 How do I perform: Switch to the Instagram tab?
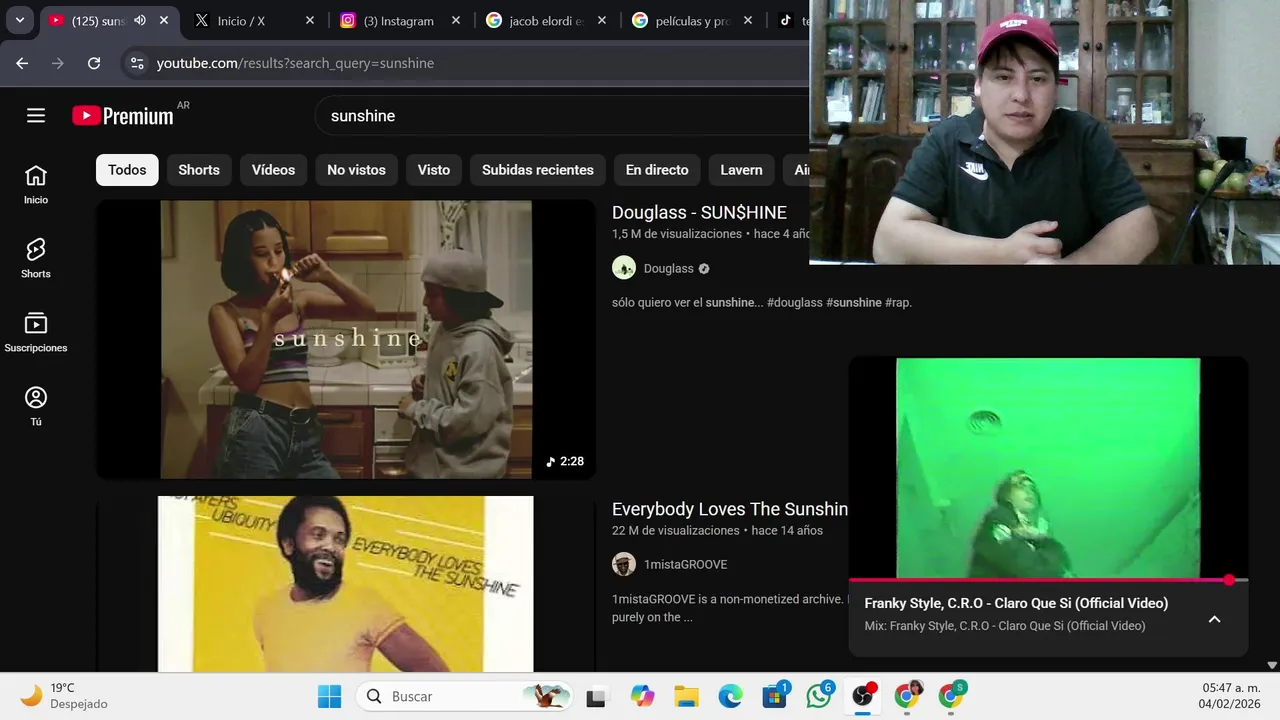coord(400,20)
